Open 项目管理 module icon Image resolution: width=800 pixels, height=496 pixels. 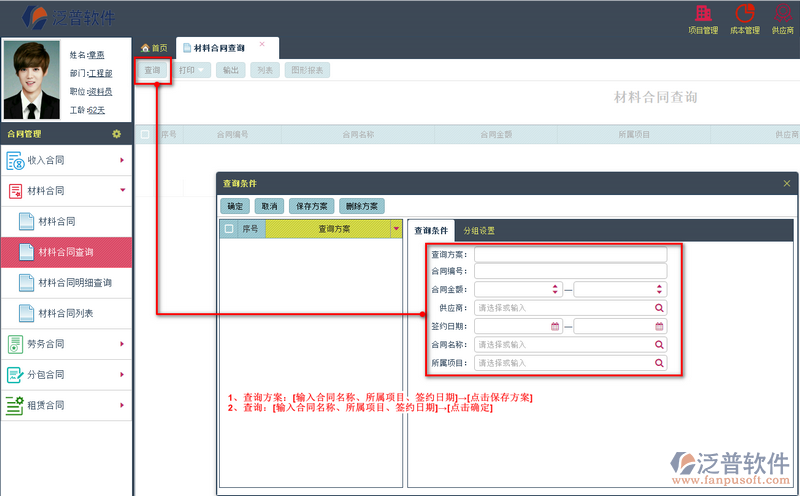point(703,13)
